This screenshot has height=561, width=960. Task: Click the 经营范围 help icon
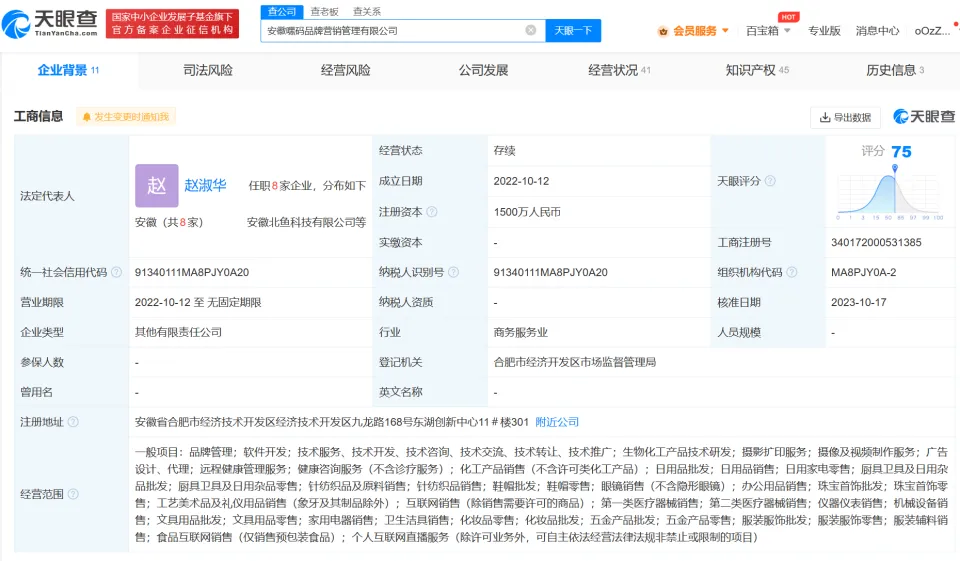[x=73, y=494]
